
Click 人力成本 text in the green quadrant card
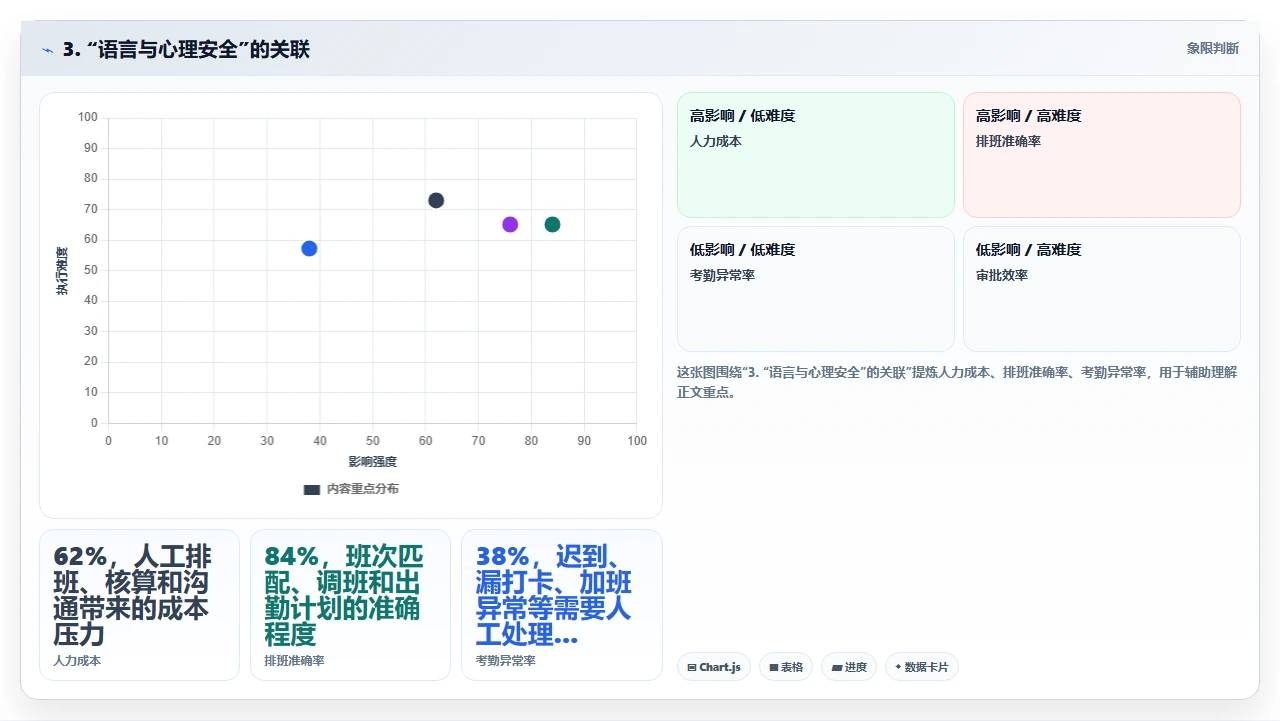[716, 141]
